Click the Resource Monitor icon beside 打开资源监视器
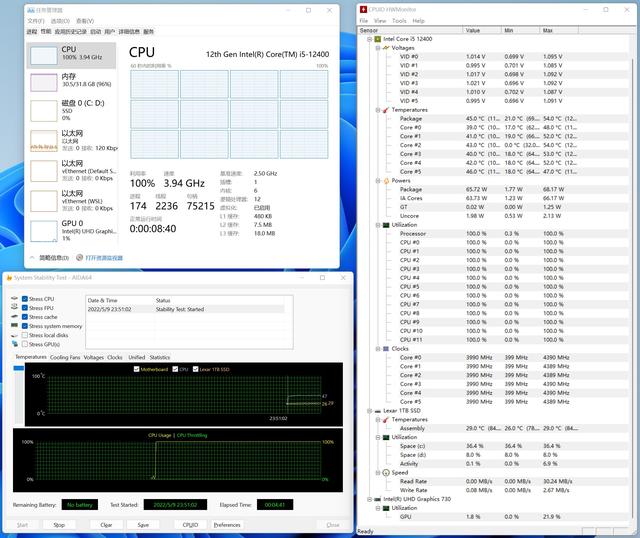 [x=80, y=258]
